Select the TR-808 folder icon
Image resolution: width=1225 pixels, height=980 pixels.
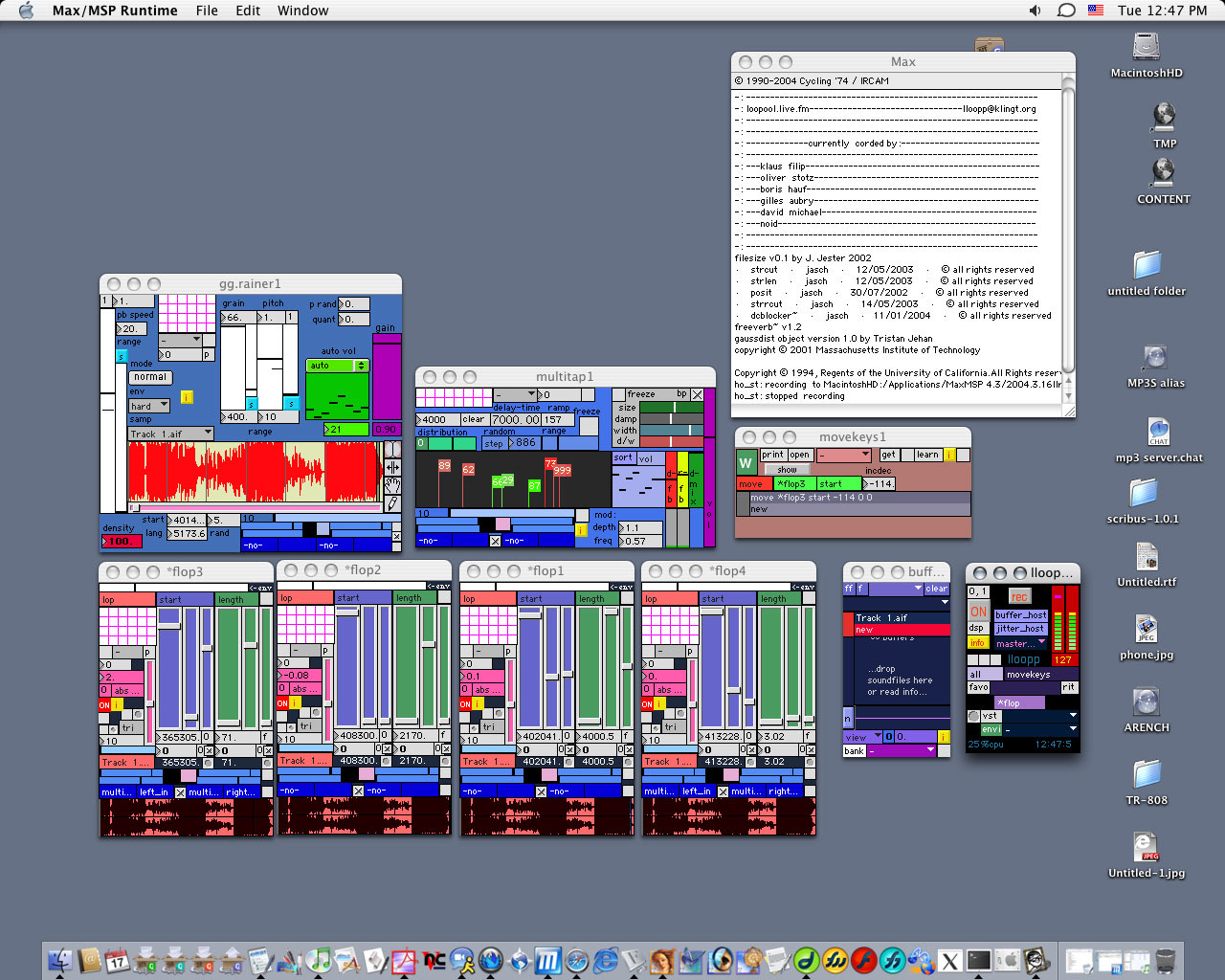coord(1147,774)
